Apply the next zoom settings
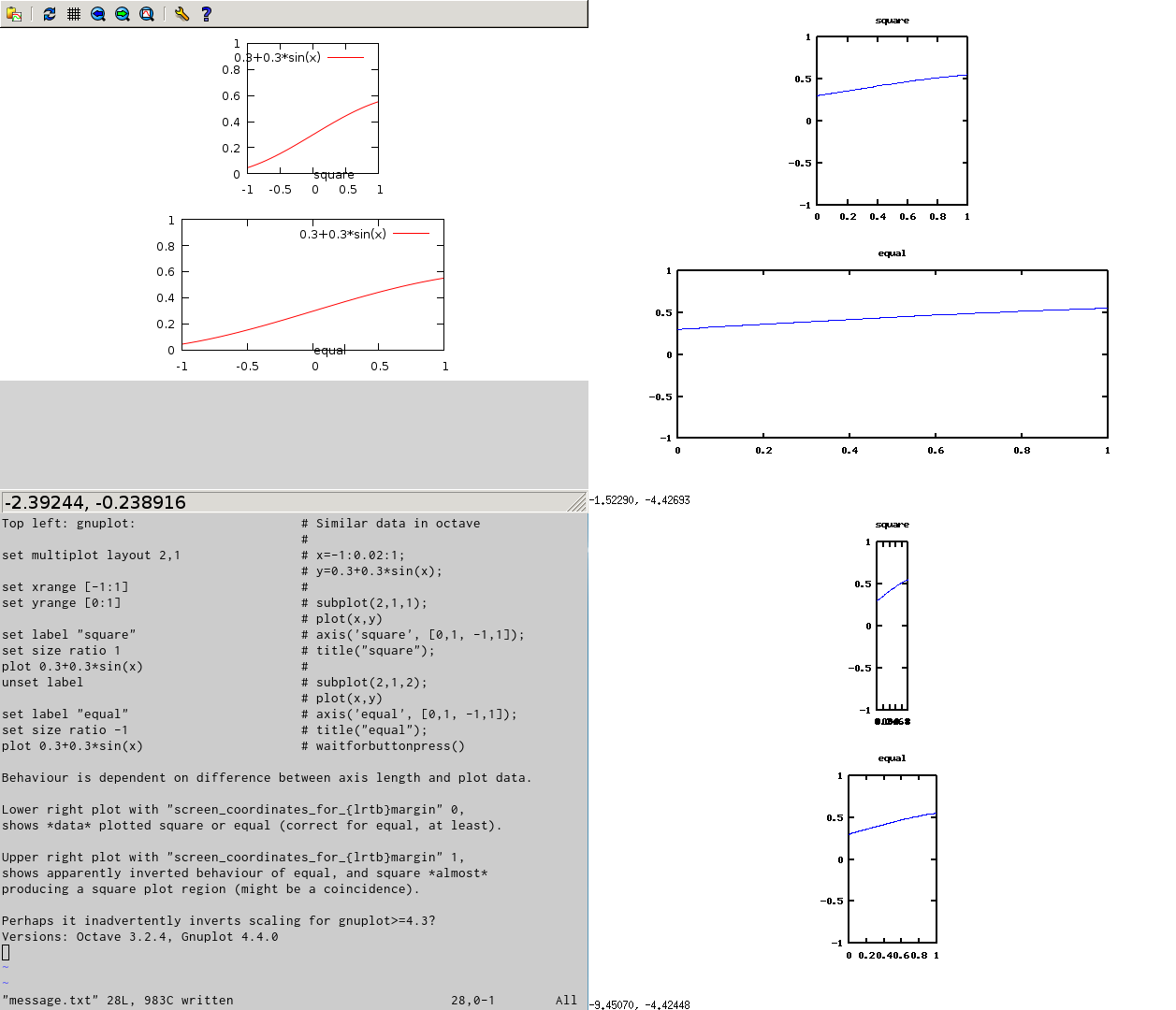 point(123,14)
